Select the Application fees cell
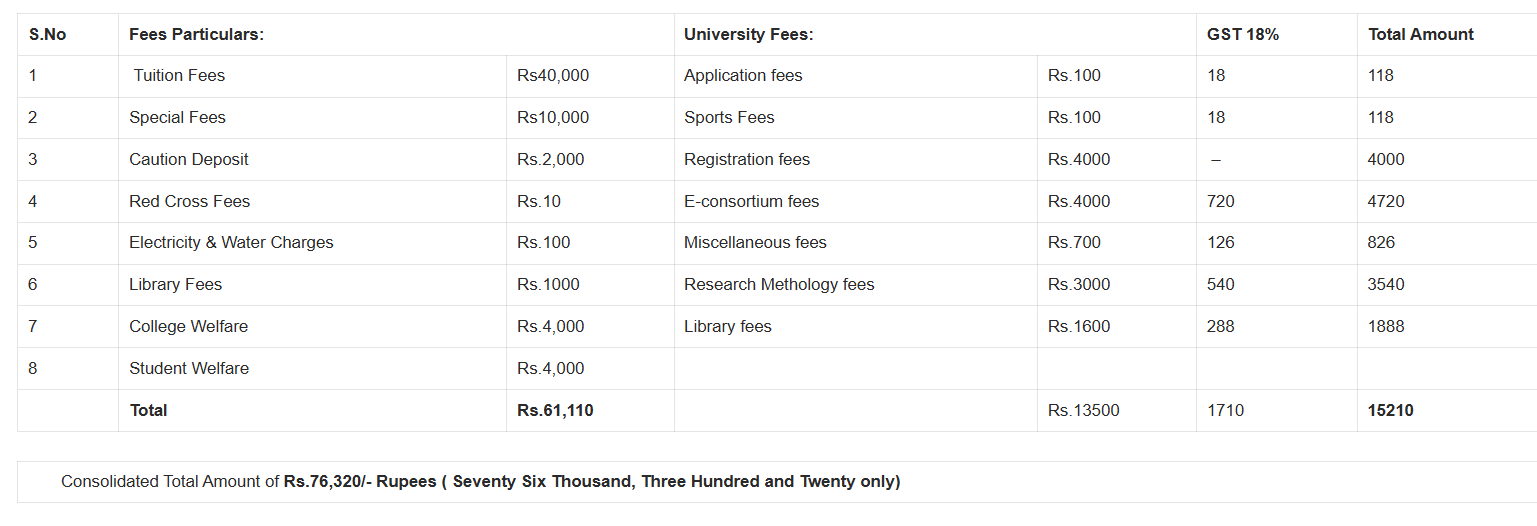1537x526 pixels. [743, 76]
